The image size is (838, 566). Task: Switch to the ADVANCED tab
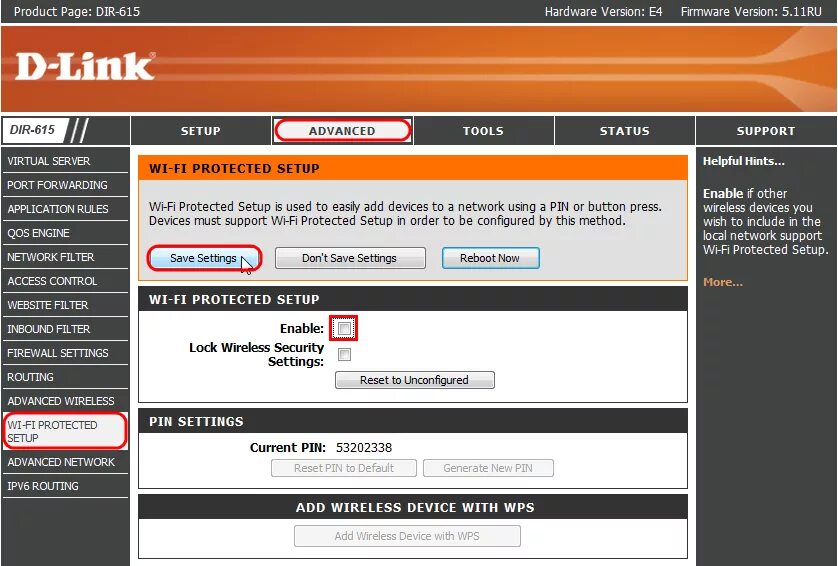[342, 131]
